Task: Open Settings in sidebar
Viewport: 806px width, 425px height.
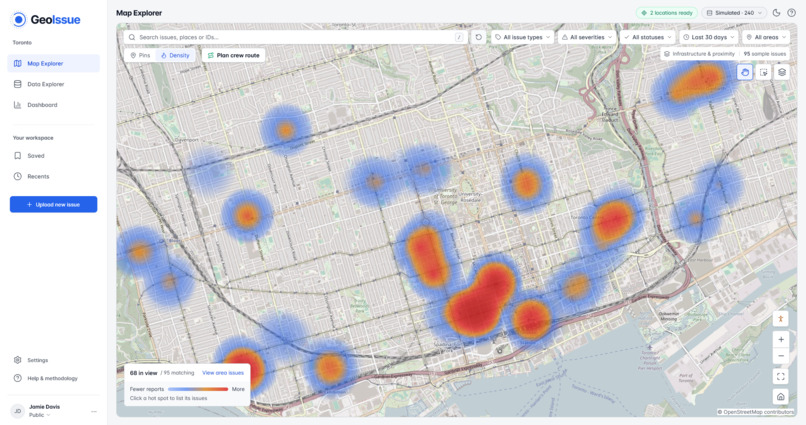Action: point(53,360)
